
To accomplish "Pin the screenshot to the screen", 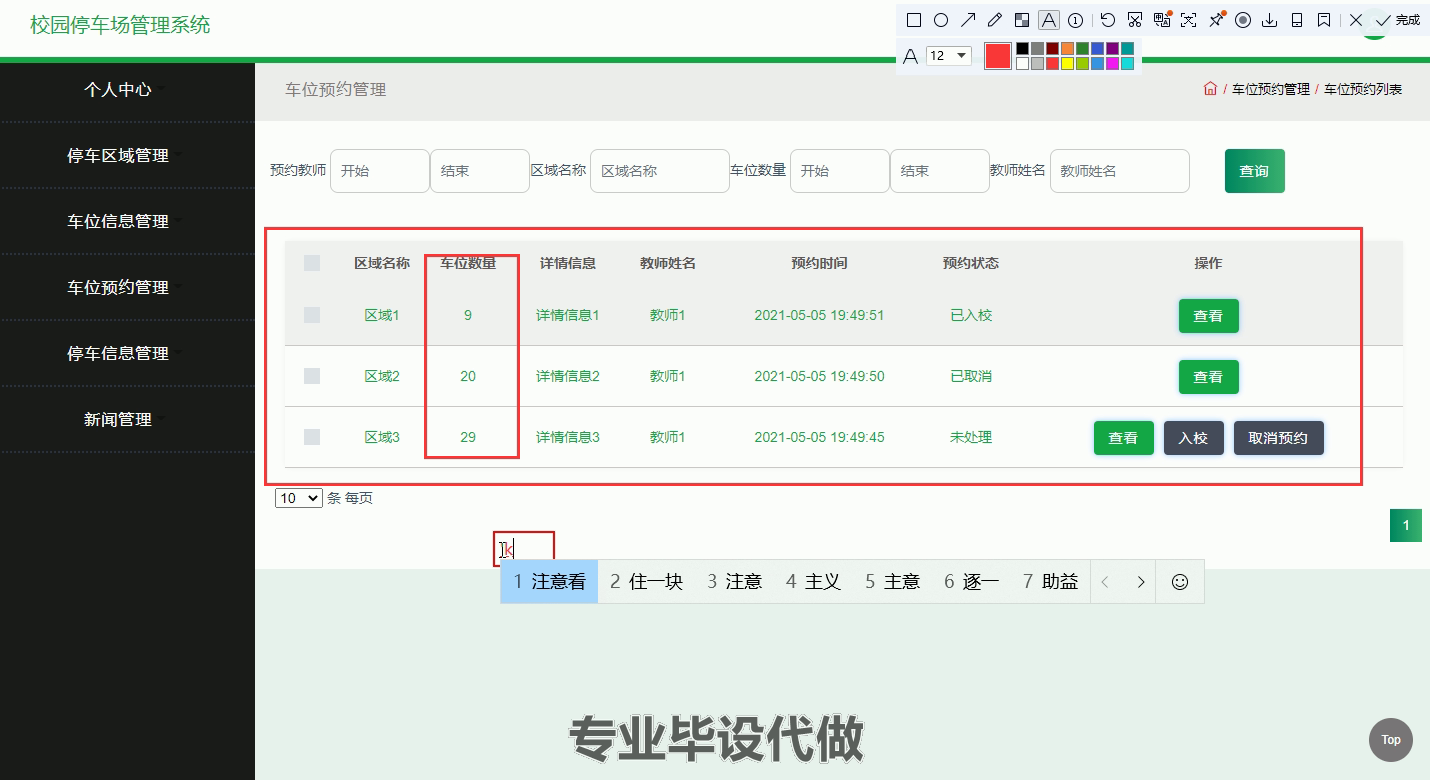I will pos(1217,20).
